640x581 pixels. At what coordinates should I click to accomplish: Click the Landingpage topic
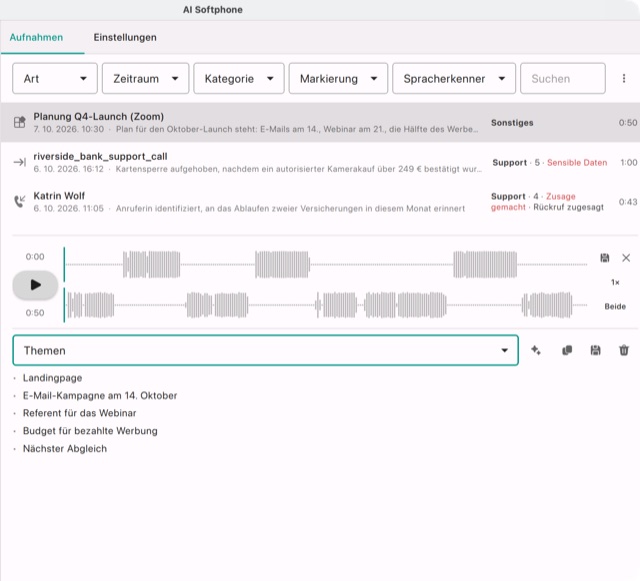52,378
